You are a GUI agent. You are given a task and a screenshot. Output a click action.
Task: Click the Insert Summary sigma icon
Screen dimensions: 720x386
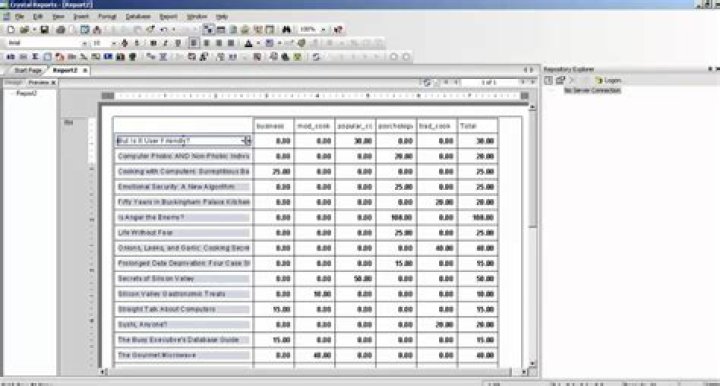35,57
